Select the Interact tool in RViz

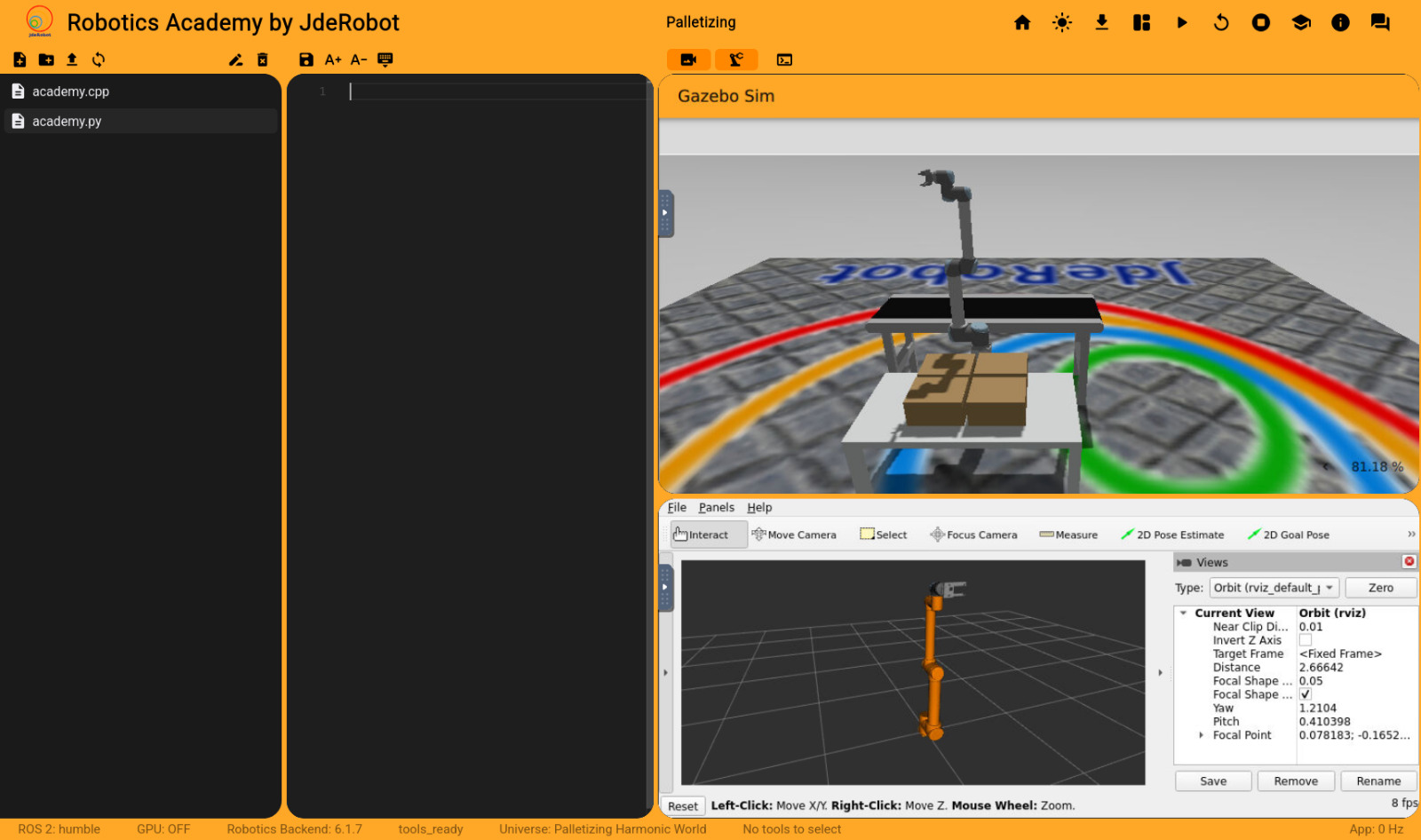click(708, 535)
